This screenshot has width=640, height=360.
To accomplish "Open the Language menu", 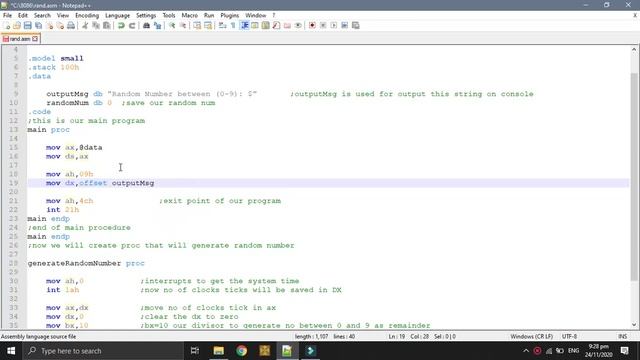I will (118, 16).
